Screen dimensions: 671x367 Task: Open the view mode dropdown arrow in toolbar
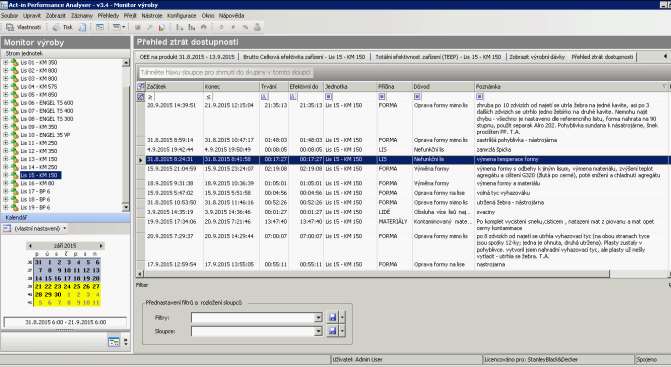point(124,27)
